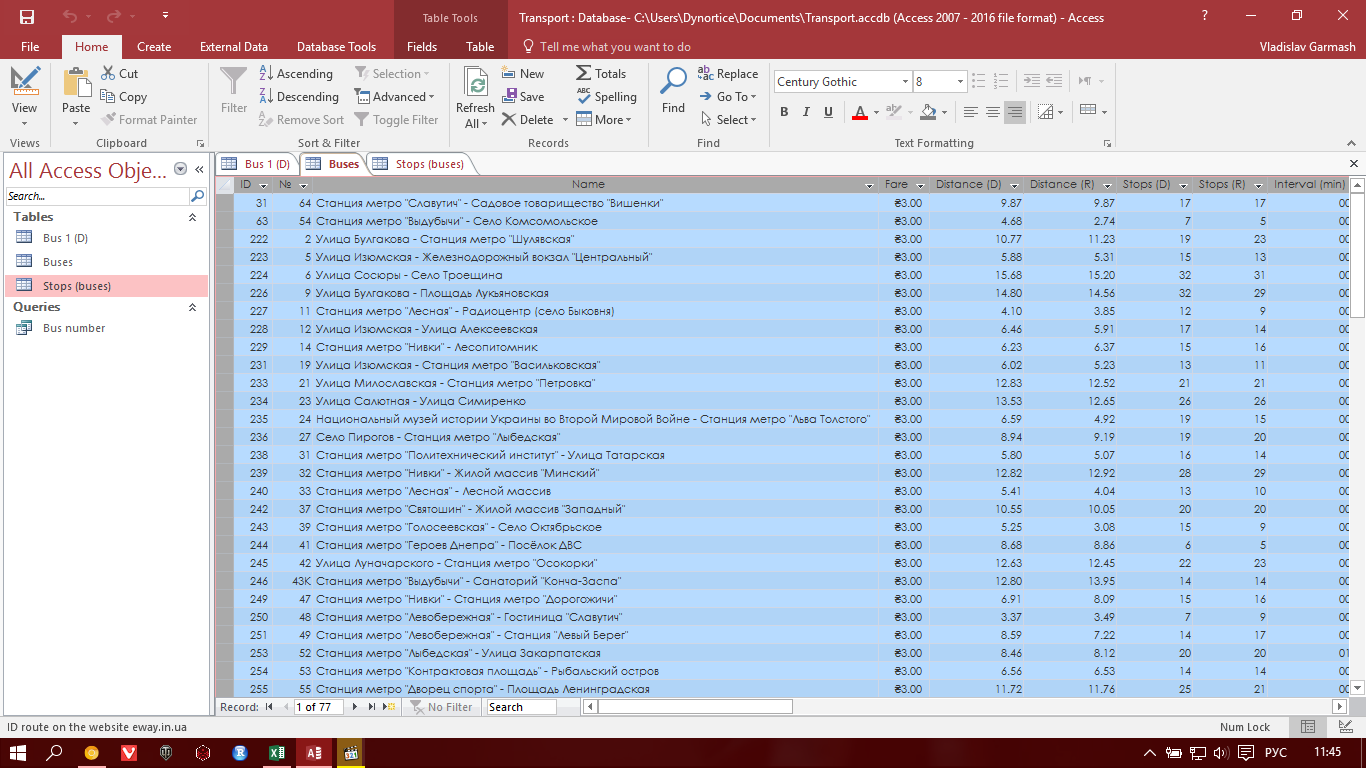Sort Descending in the ribbon
The width and height of the screenshot is (1366, 768).
pyautogui.click(x=298, y=97)
